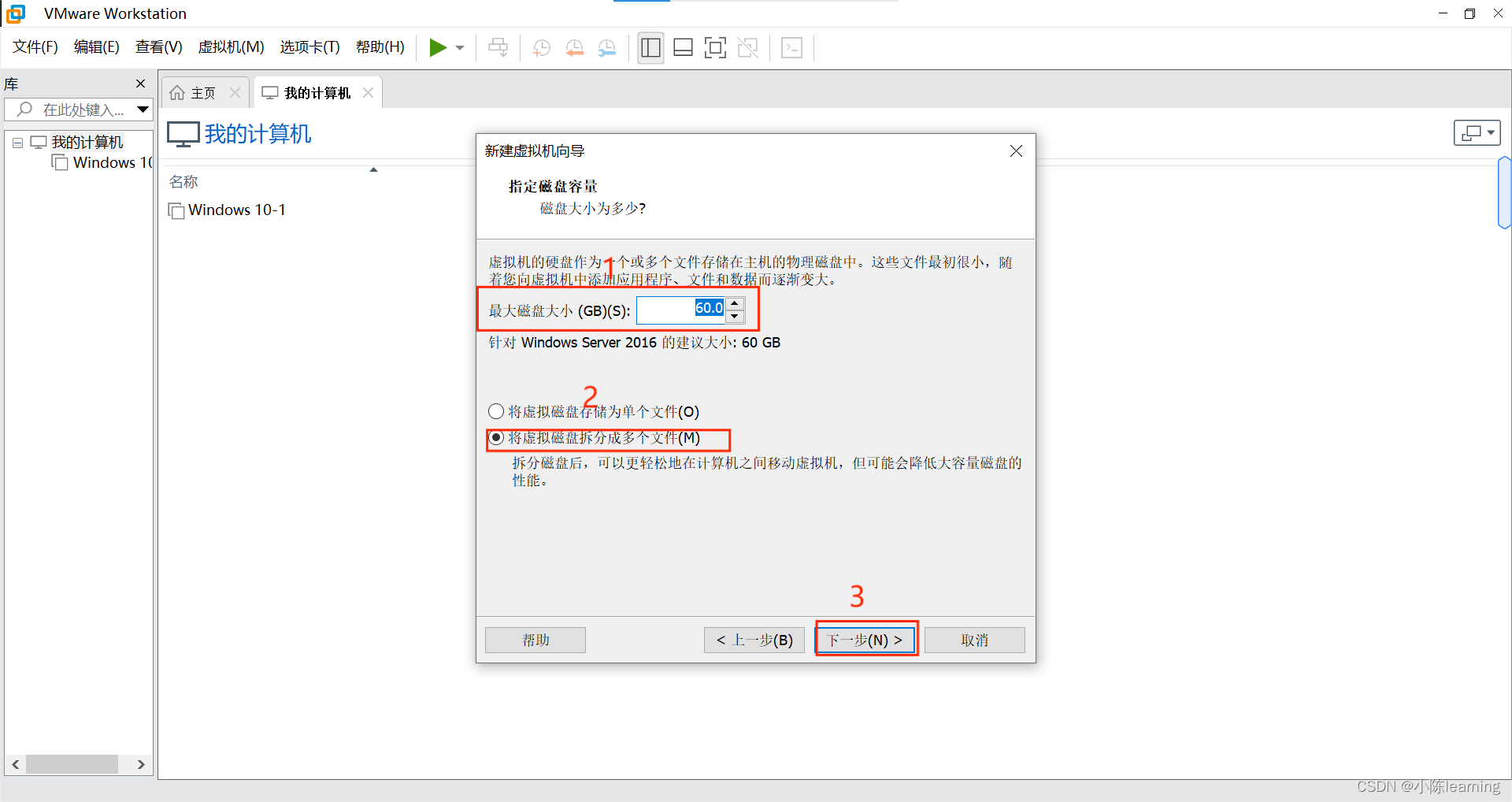
Task: Toggle the thumbnail bar view icon
Action: (683, 48)
